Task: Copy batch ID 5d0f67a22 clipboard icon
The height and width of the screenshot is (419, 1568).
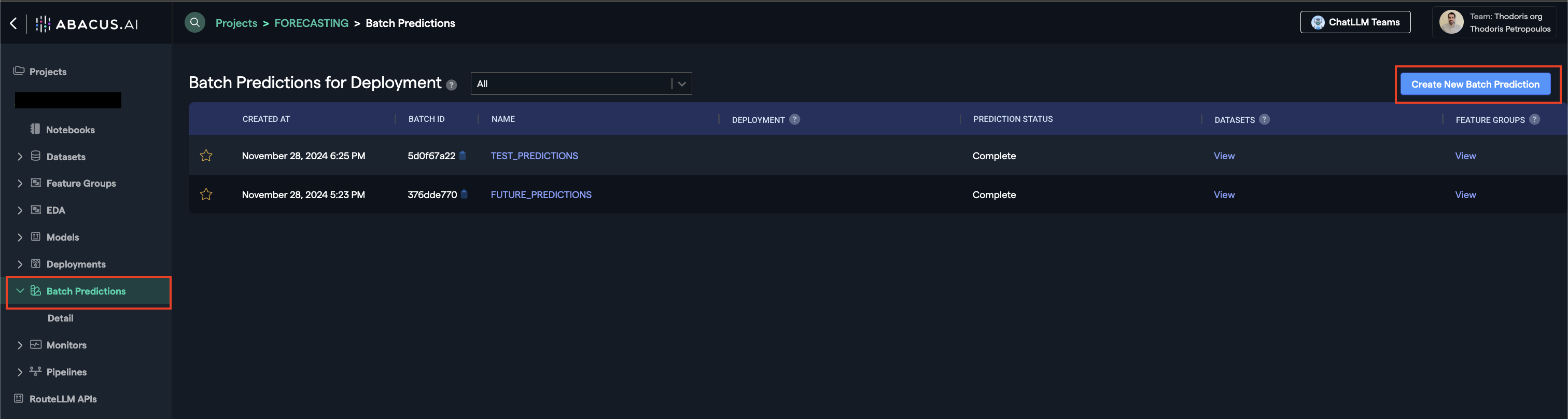Action: coord(463,155)
